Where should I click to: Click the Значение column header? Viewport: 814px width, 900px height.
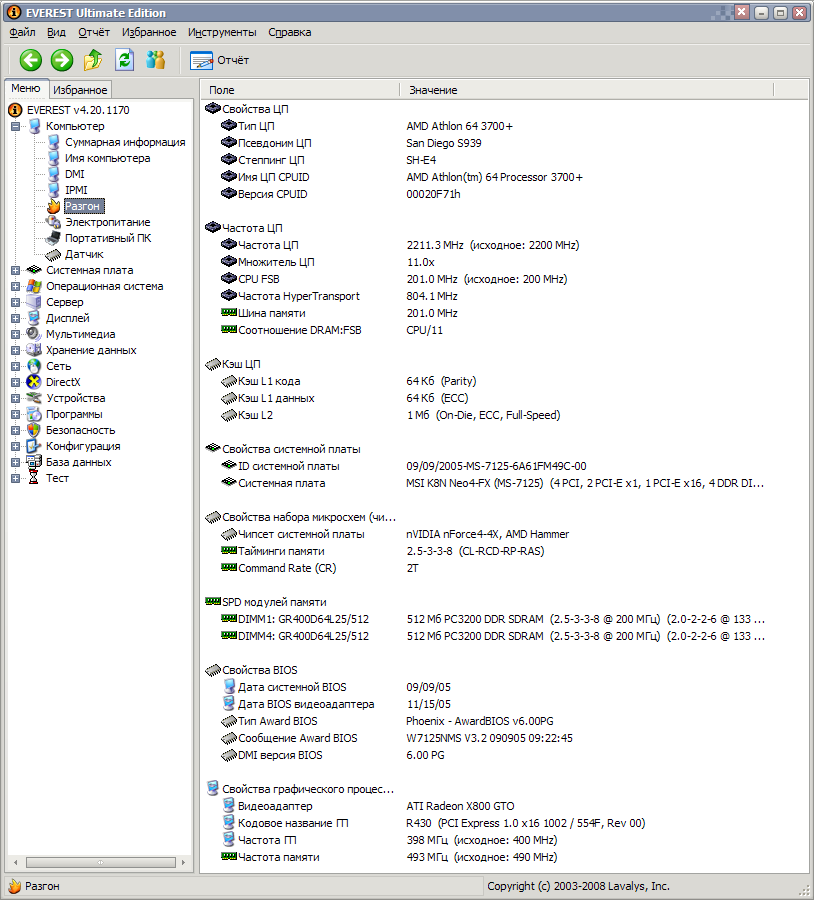(587, 90)
